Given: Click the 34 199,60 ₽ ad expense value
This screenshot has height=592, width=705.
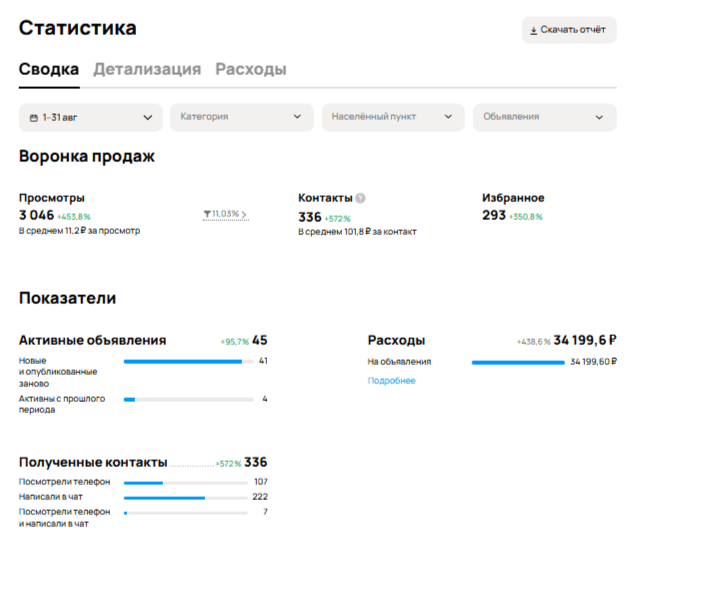Looking at the screenshot, I should point(593,362).
